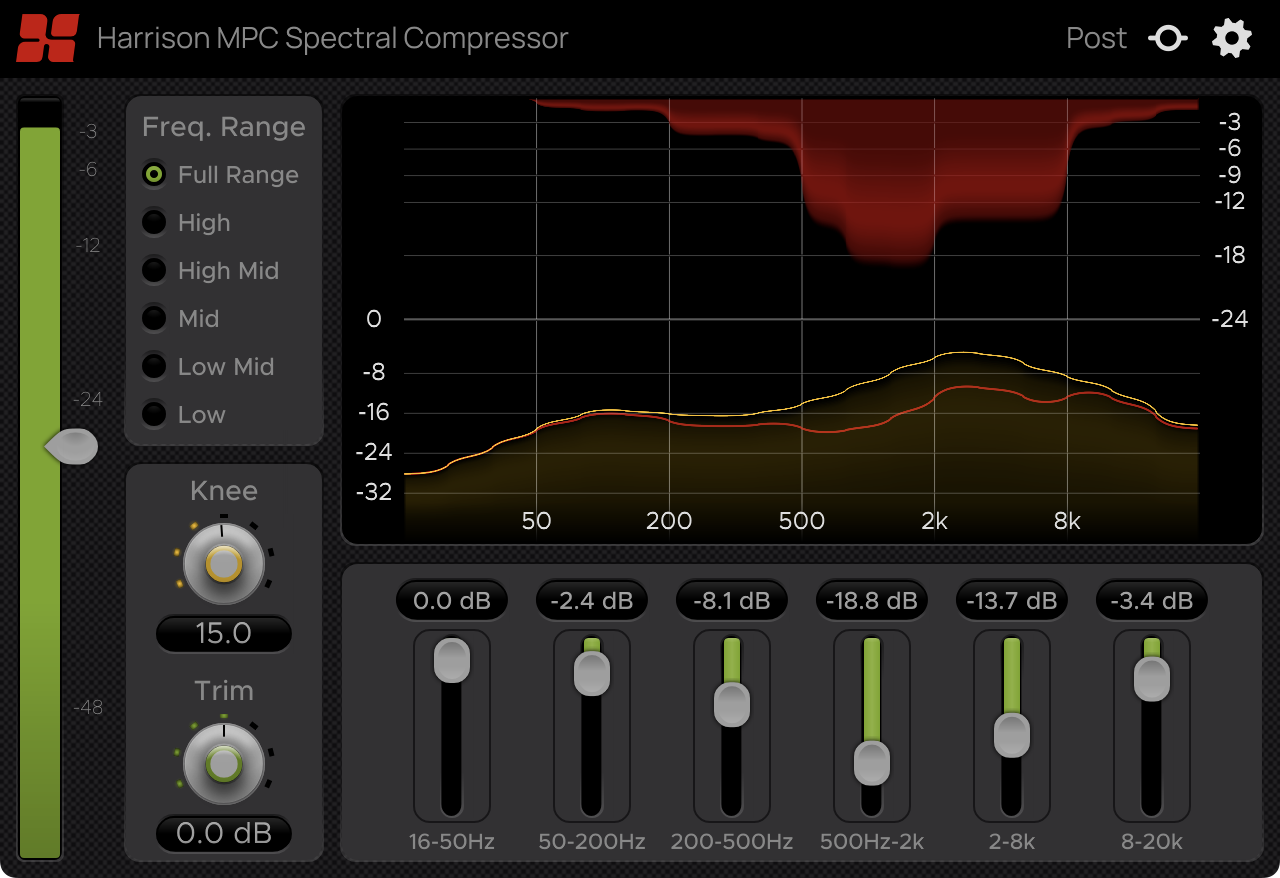This screenshot has height=878, width=1280.
Task: Click the -24 label on right gain-reduction scale
Action: point(1229,319)
